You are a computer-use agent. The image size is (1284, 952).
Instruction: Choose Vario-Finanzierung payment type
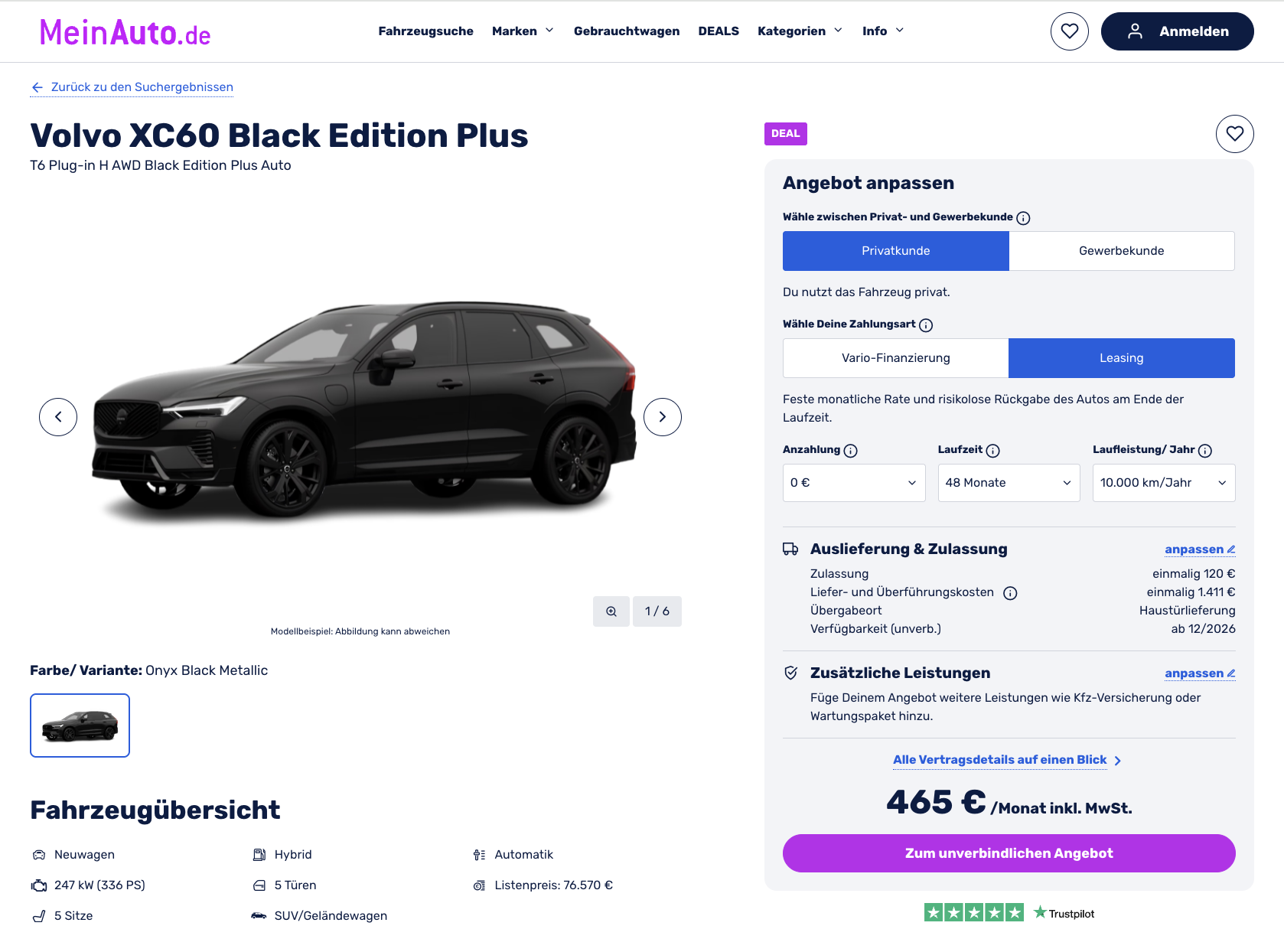(x=895, y=358)
